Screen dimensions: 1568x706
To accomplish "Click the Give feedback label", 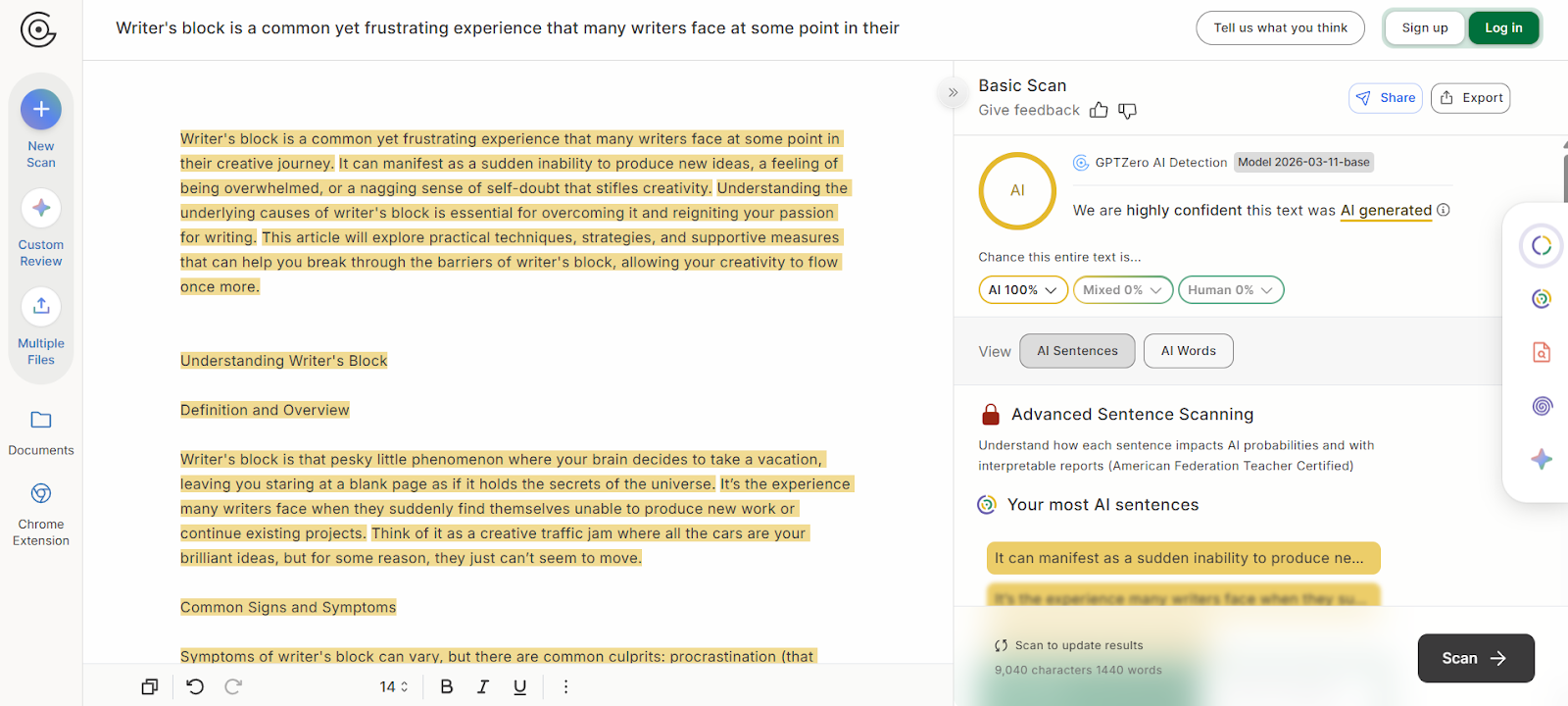I will point(1029,111).
